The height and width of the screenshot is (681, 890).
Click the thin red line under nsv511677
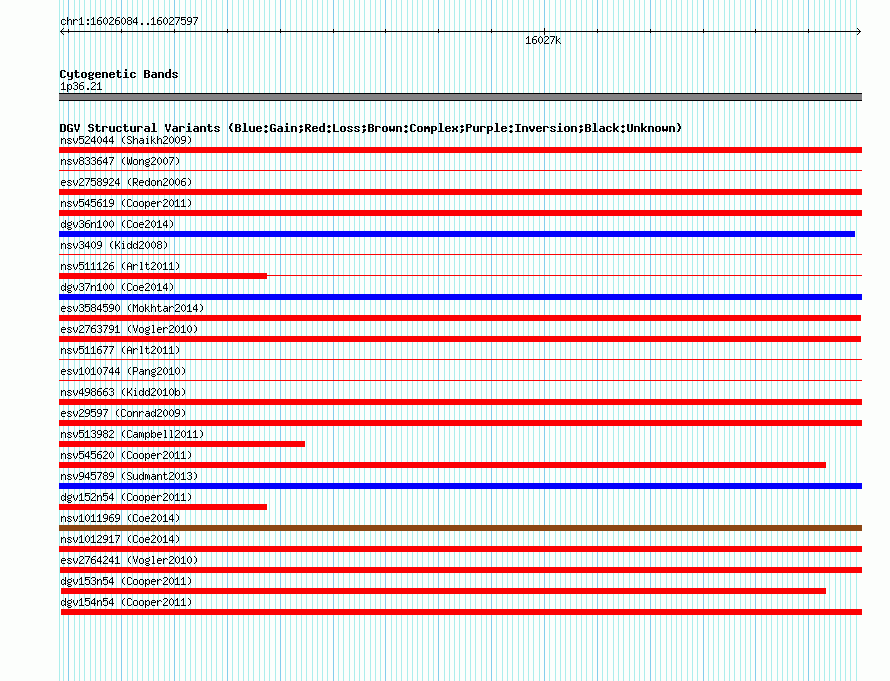pyautogui.click(x=460, y=359)
